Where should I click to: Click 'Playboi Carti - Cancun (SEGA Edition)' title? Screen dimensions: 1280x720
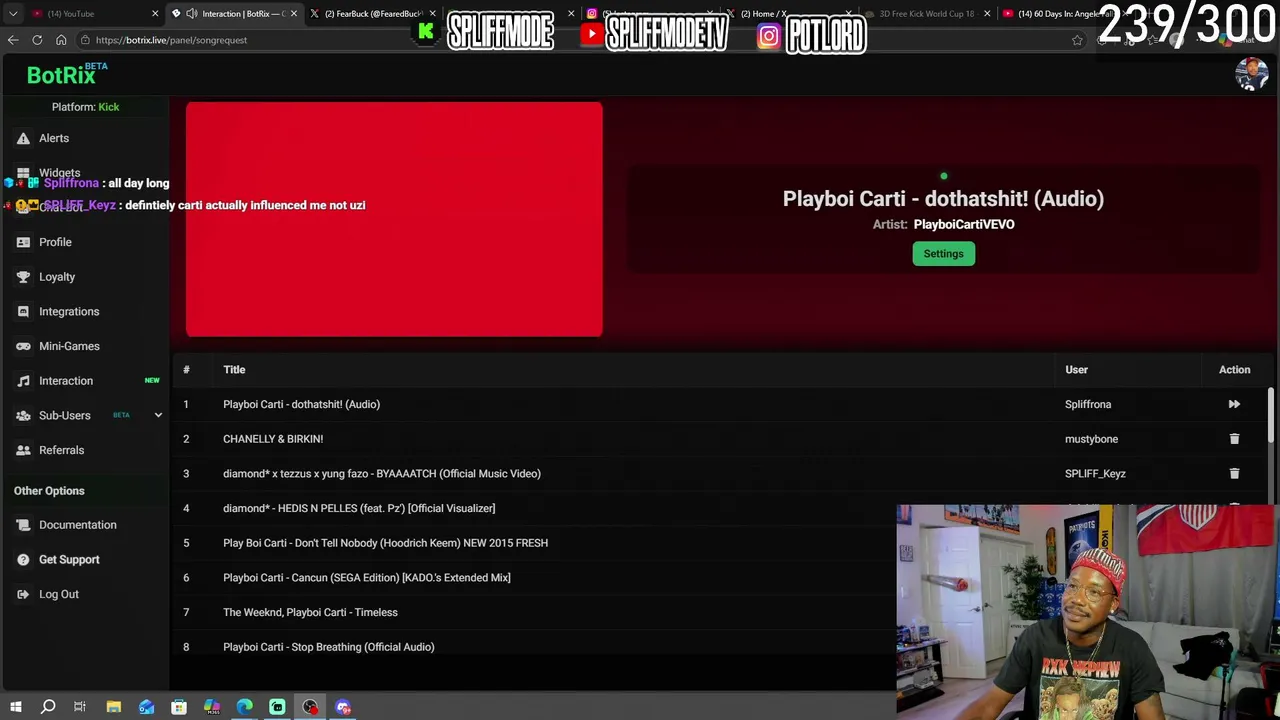(366, 578)
